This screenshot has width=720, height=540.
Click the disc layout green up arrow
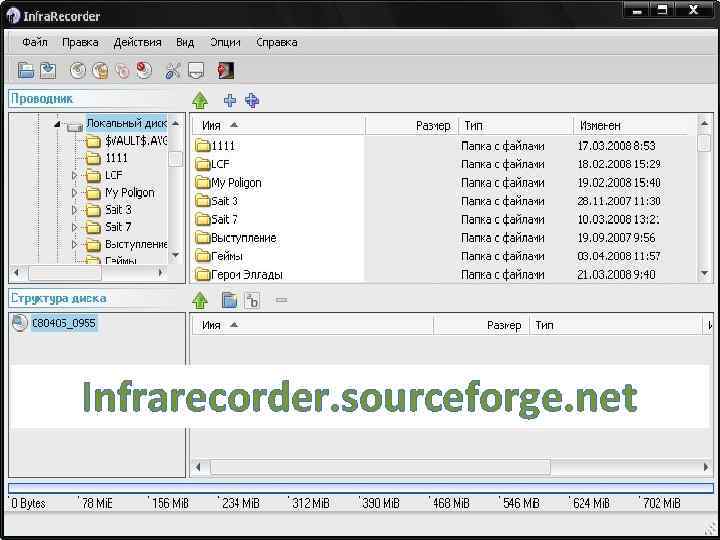pyautogui.click(x=200, y=300)
